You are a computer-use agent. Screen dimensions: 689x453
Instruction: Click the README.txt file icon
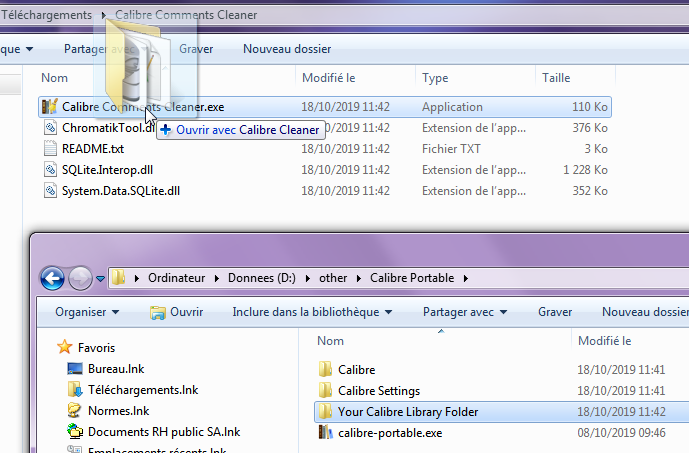[x=50, y=149]
